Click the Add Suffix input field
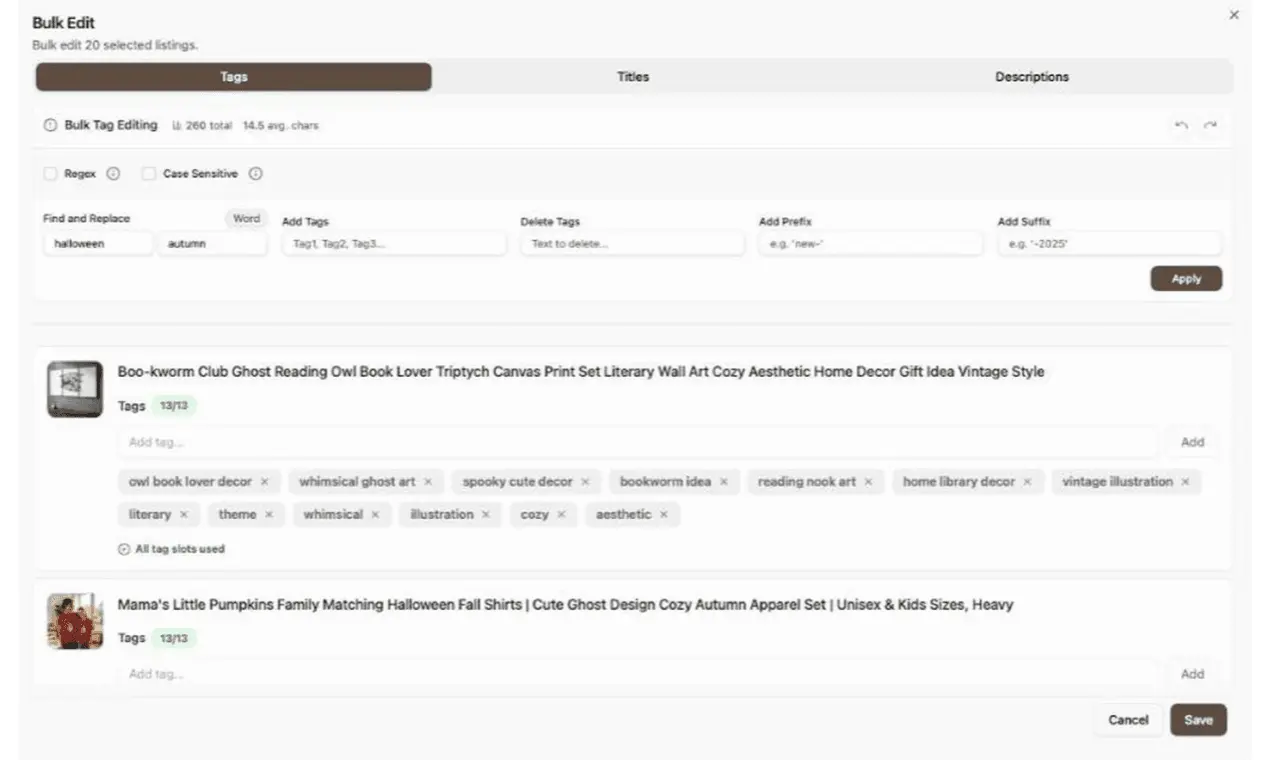This screenshot has width=1270, height=760. pos(1109,244)
